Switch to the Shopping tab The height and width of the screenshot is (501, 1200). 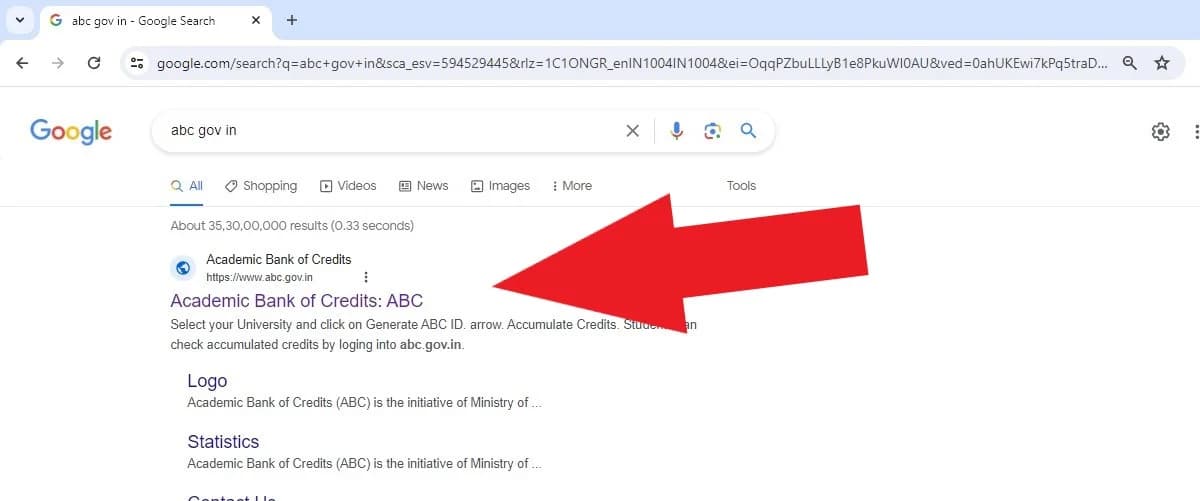pyautogui.click(x=261, y=186)
